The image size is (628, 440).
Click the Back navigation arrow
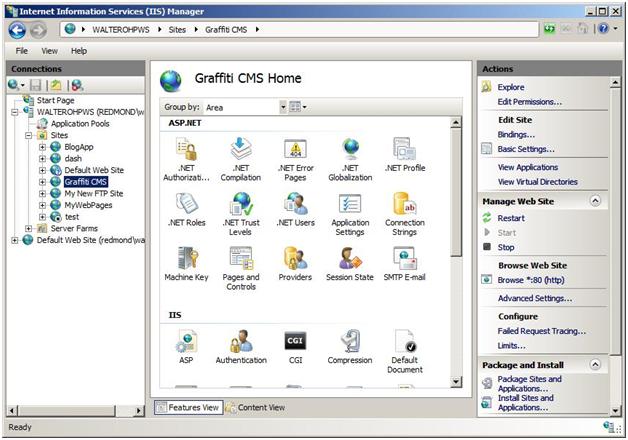tap(17, 30)
